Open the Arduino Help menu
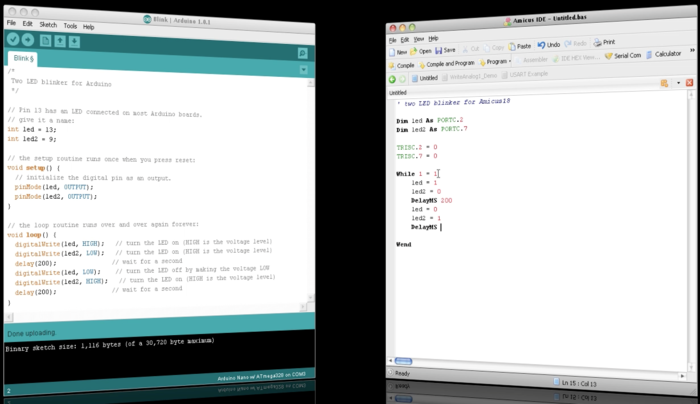Image resolution: width=700 pixels, height=404 pixels. (88, 27)
